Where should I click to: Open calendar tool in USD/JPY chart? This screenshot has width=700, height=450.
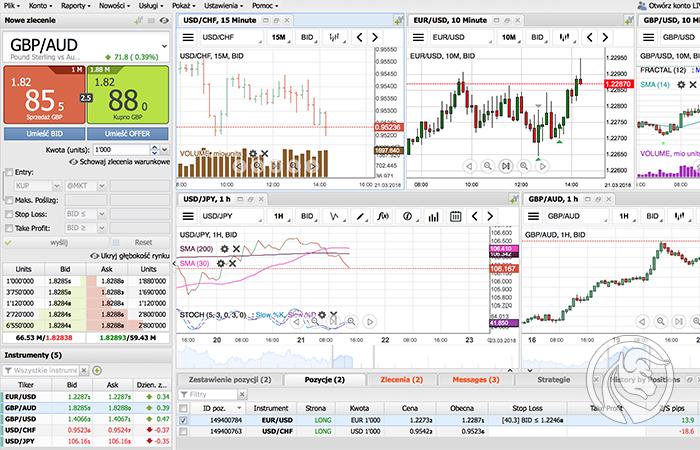[455, 217]
